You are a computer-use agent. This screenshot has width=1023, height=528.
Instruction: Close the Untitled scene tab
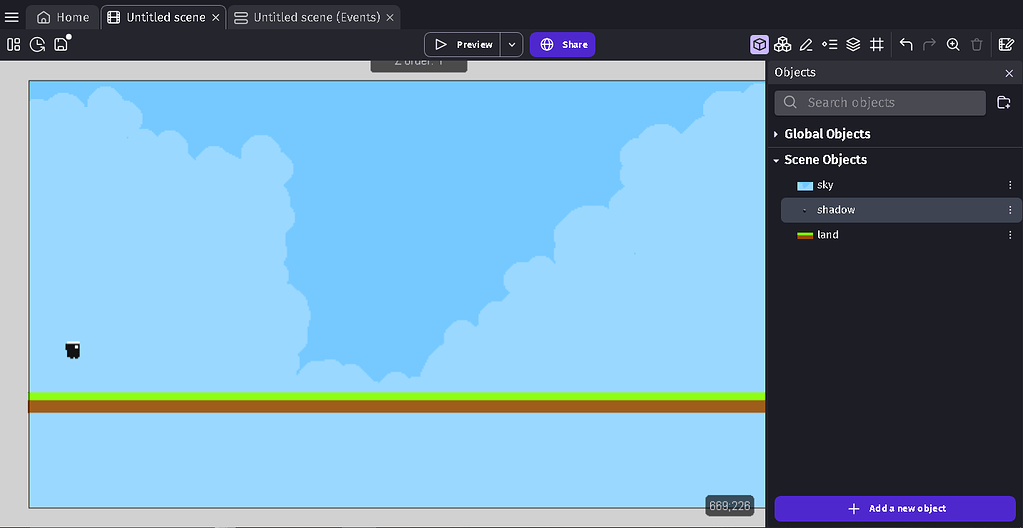[x=216, y=18]
